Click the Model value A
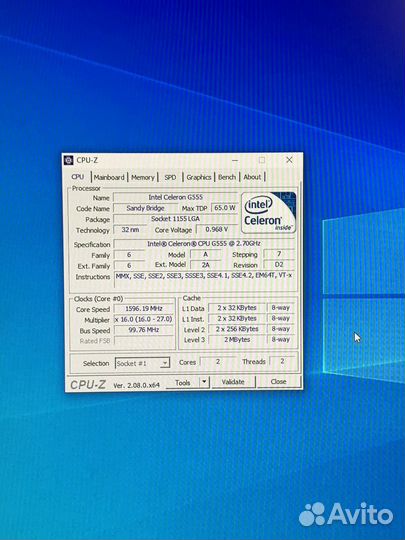This screenshot has height=540, width=405. pyautogui.click(x=206, y=255)
